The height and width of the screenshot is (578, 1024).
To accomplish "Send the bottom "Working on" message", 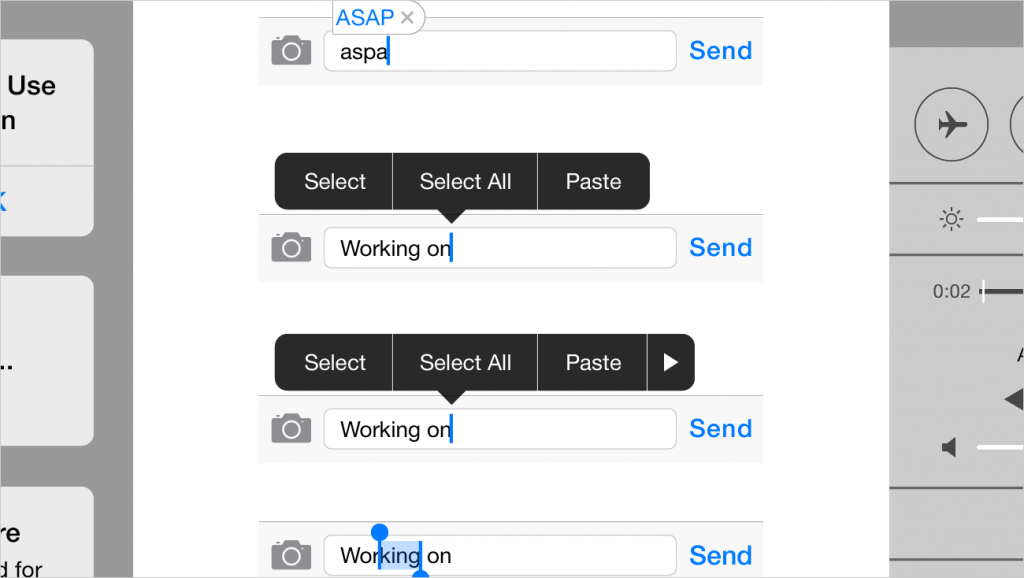I will click(720, 554).
